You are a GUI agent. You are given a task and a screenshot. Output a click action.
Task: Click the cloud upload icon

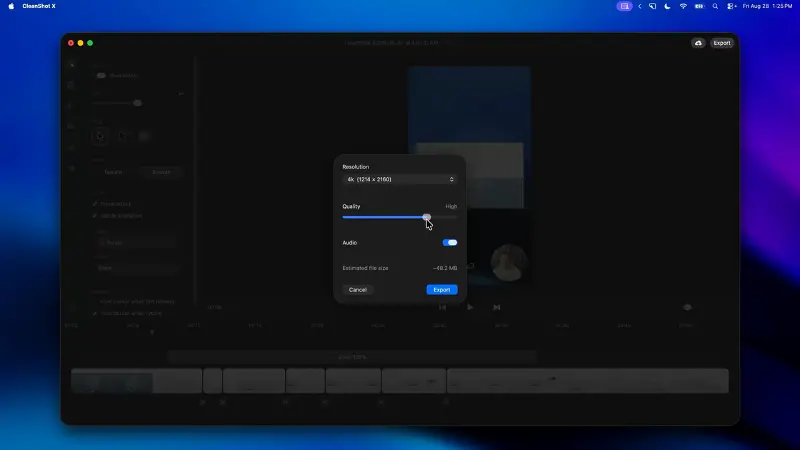pyautogui.click(x=698, y=43)
